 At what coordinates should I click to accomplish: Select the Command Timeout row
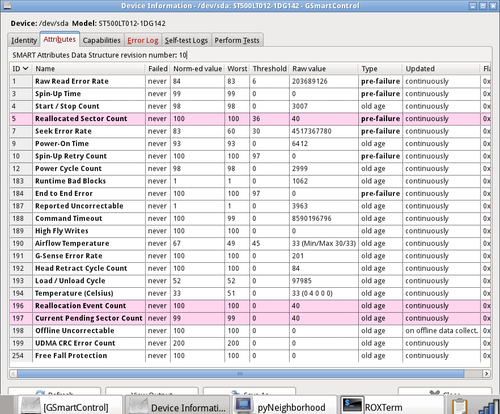coord(250,218)
